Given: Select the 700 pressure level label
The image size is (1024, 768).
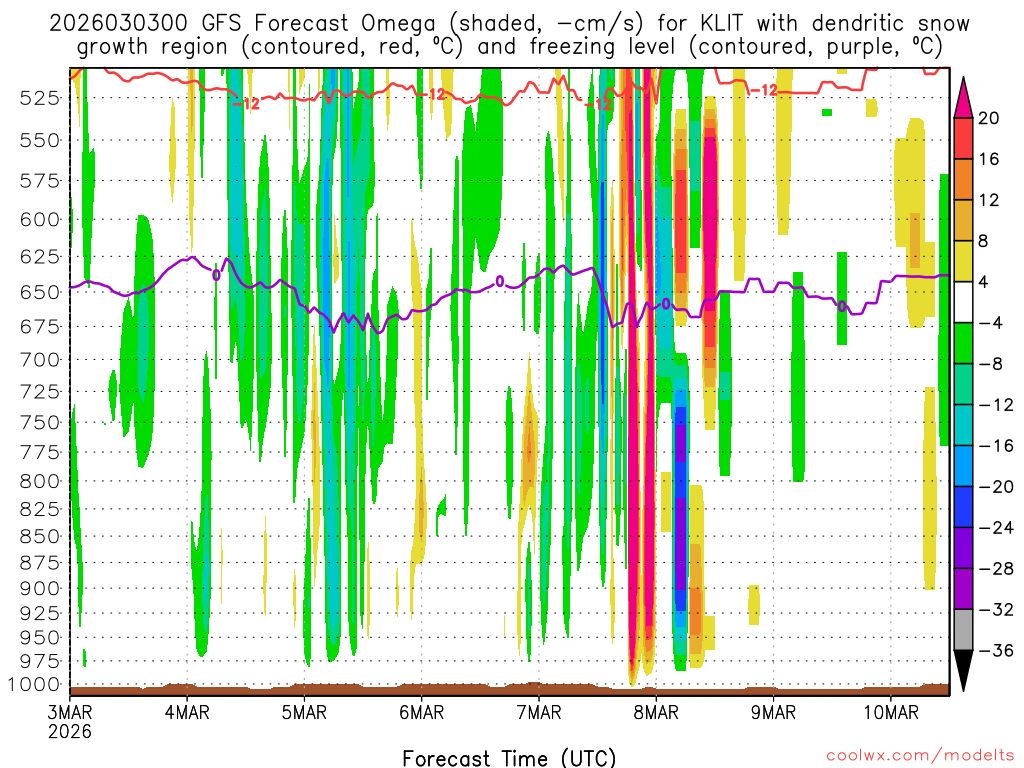Looking at the screenshot, I should pos(40,359).
